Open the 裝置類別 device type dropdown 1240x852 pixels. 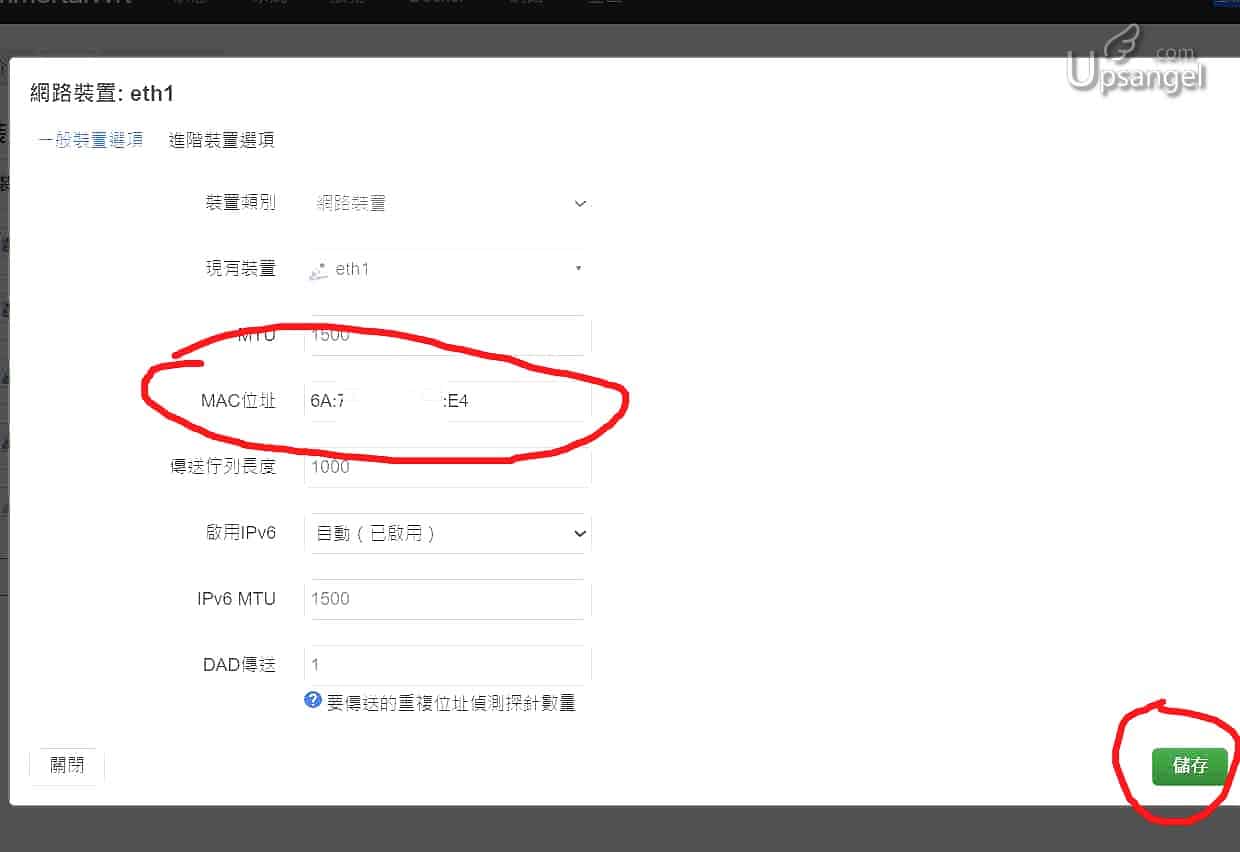point(447,203)
